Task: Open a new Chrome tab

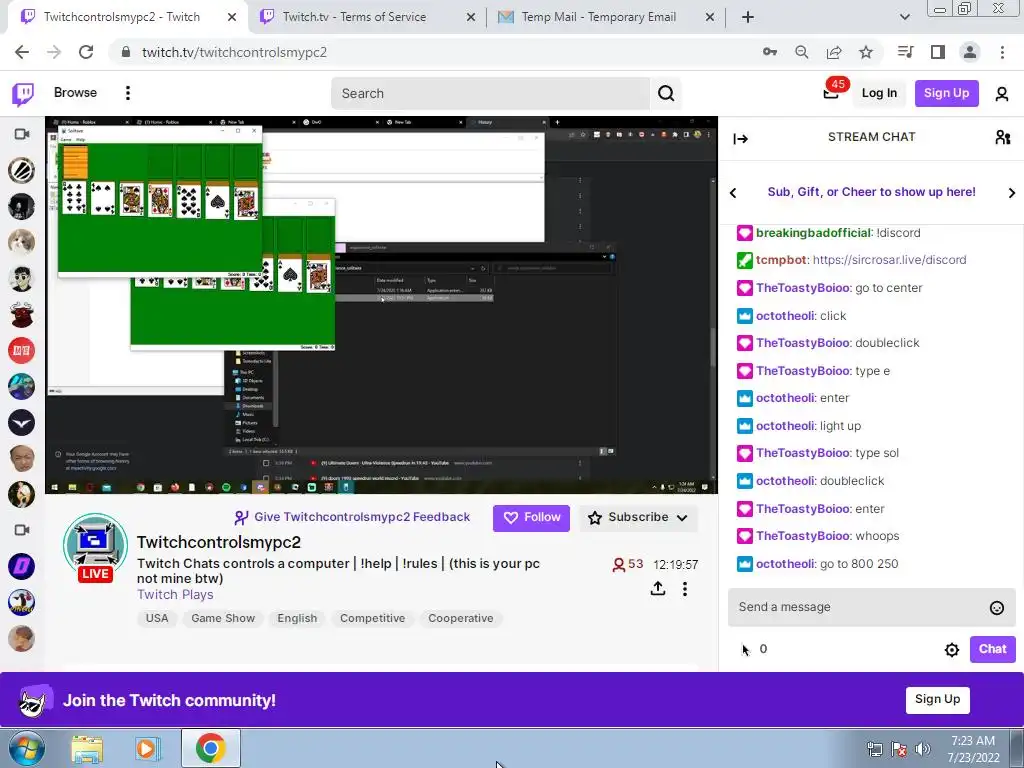Action: pos(748,18)
